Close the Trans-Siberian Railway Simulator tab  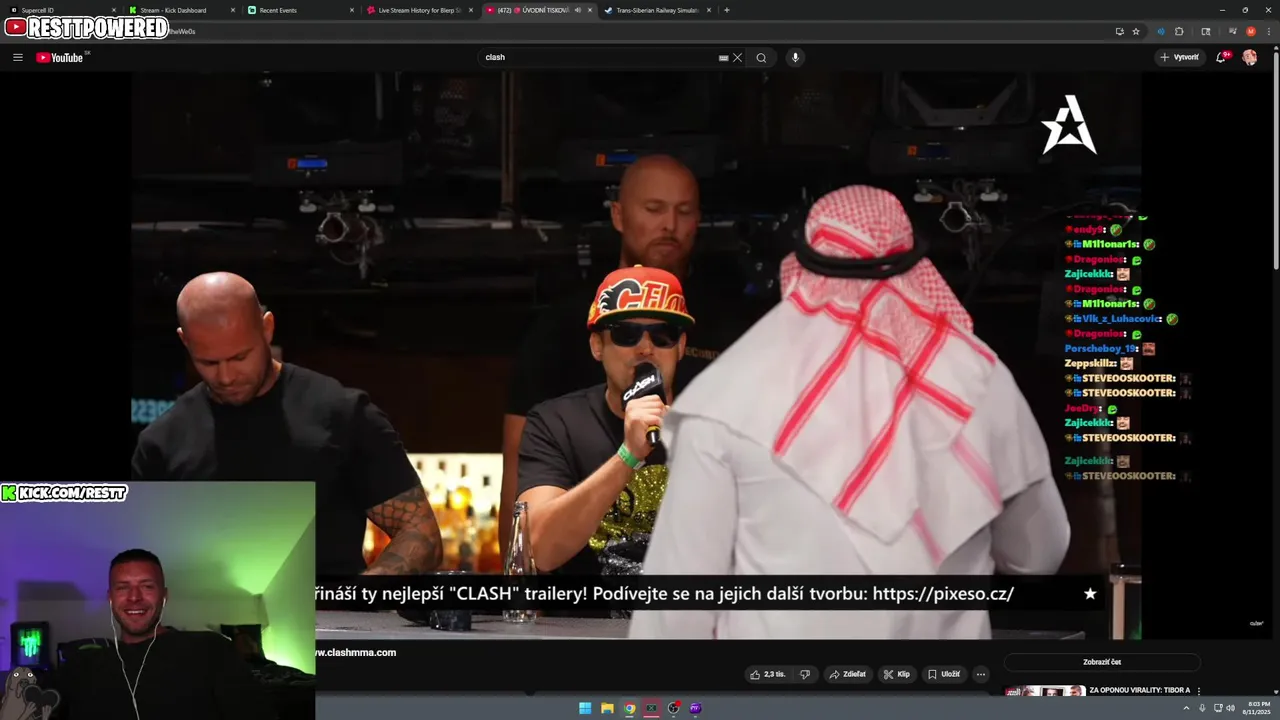click(x=709, y=10)
